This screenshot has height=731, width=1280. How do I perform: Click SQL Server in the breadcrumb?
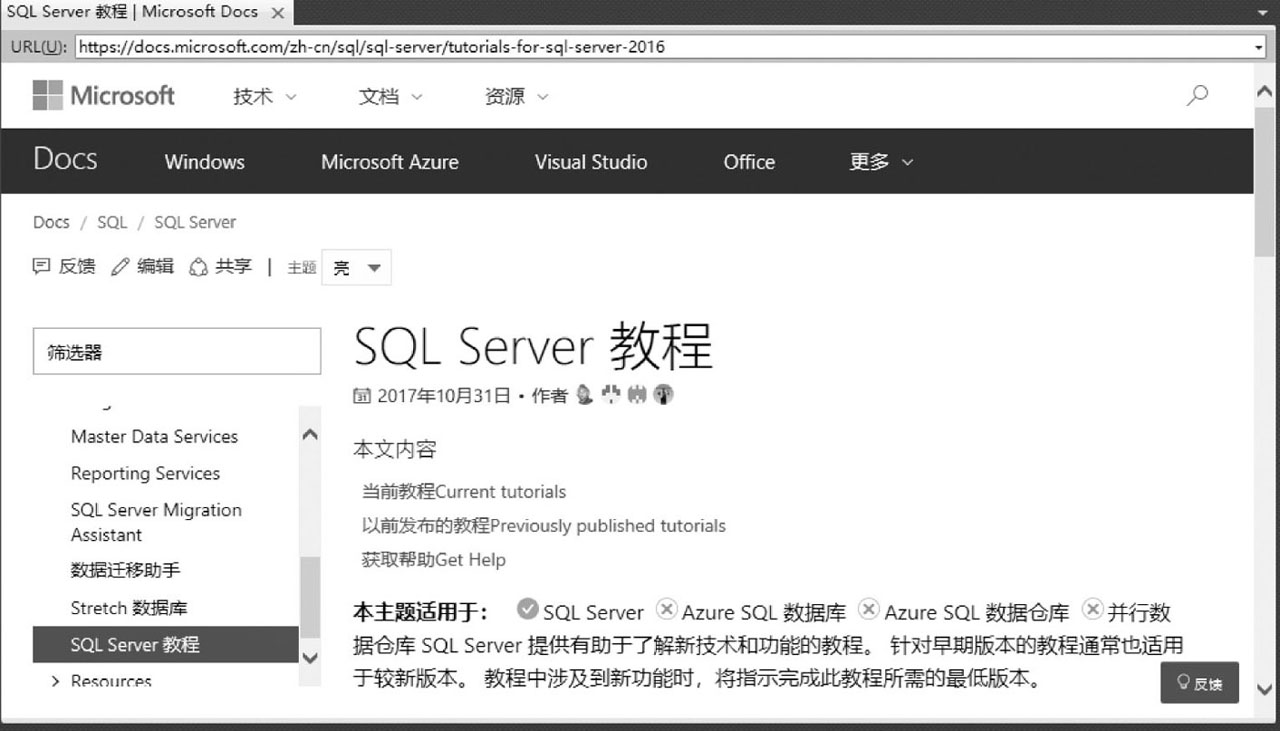[x=195, y=222]
